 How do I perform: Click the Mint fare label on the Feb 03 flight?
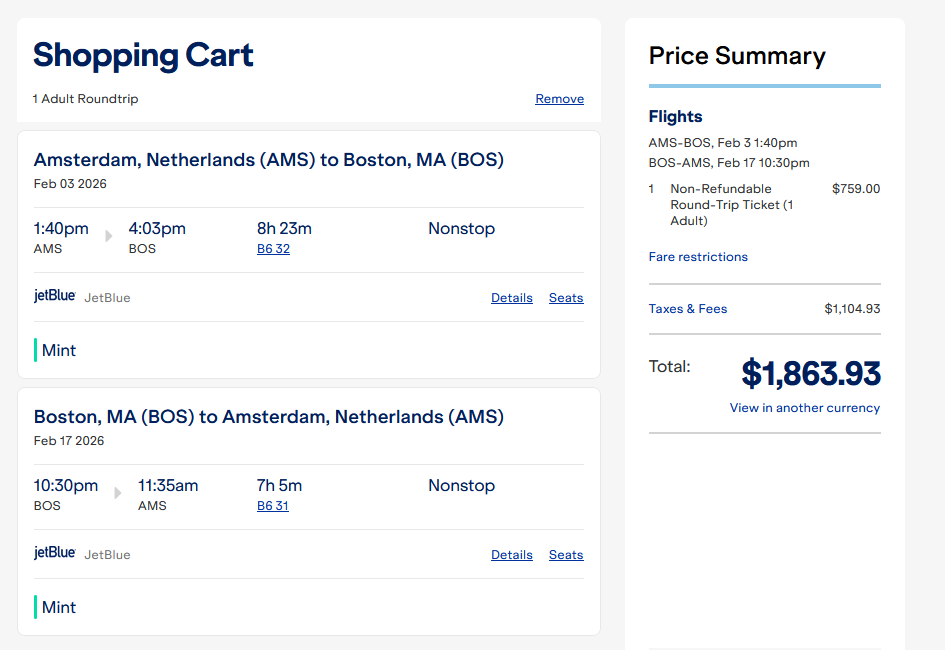58,350
